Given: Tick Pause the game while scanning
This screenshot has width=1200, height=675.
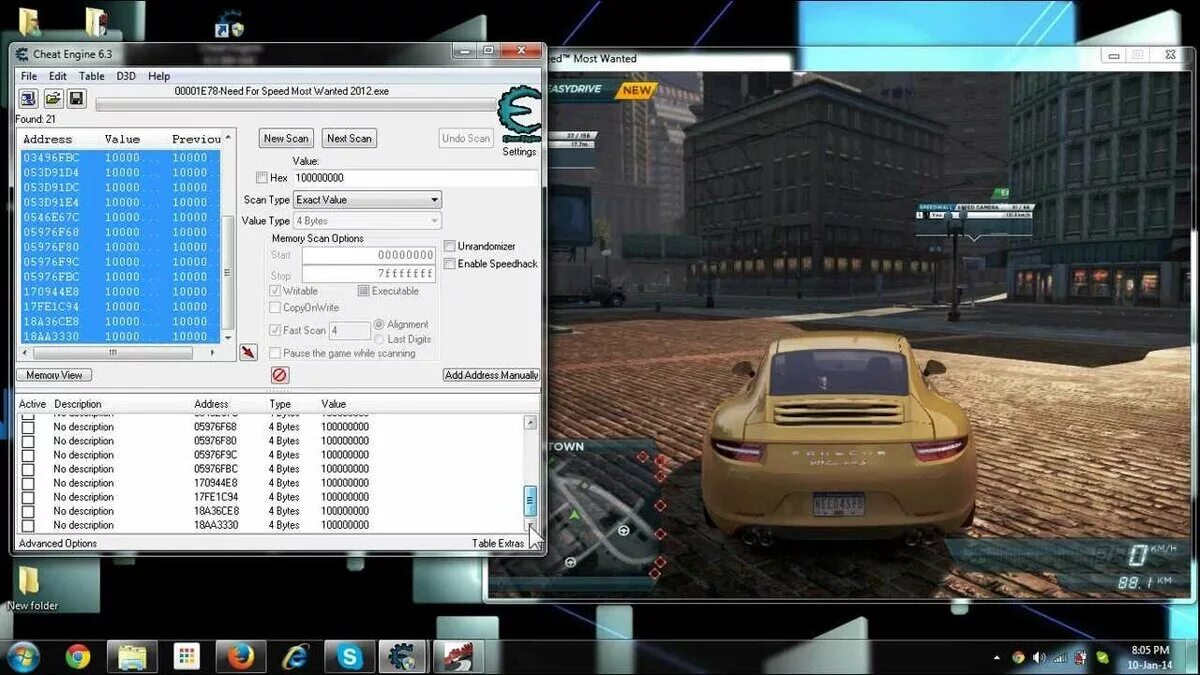Looking at the screenshot, I should click(275, 353).
